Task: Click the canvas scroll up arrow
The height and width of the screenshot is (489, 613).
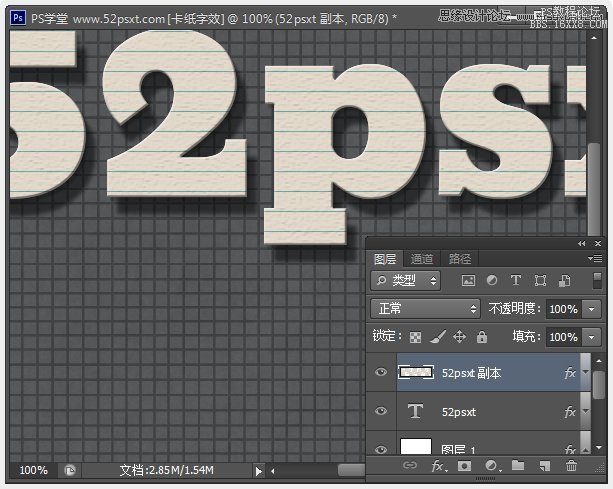Action: pos(594,38)
